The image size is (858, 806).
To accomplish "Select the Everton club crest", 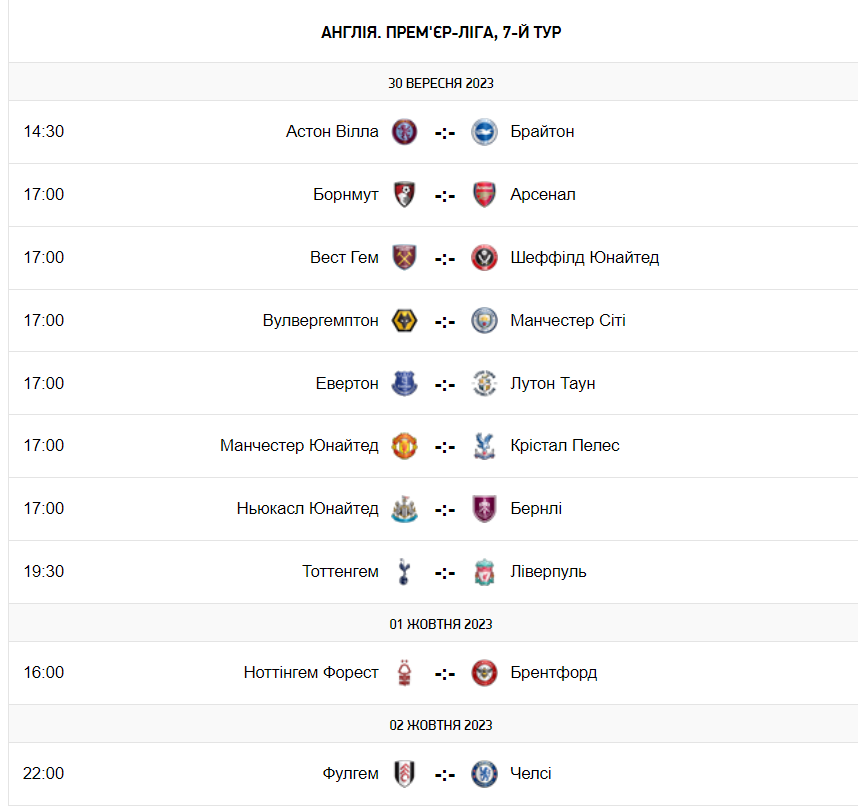I will click(405, 384).
